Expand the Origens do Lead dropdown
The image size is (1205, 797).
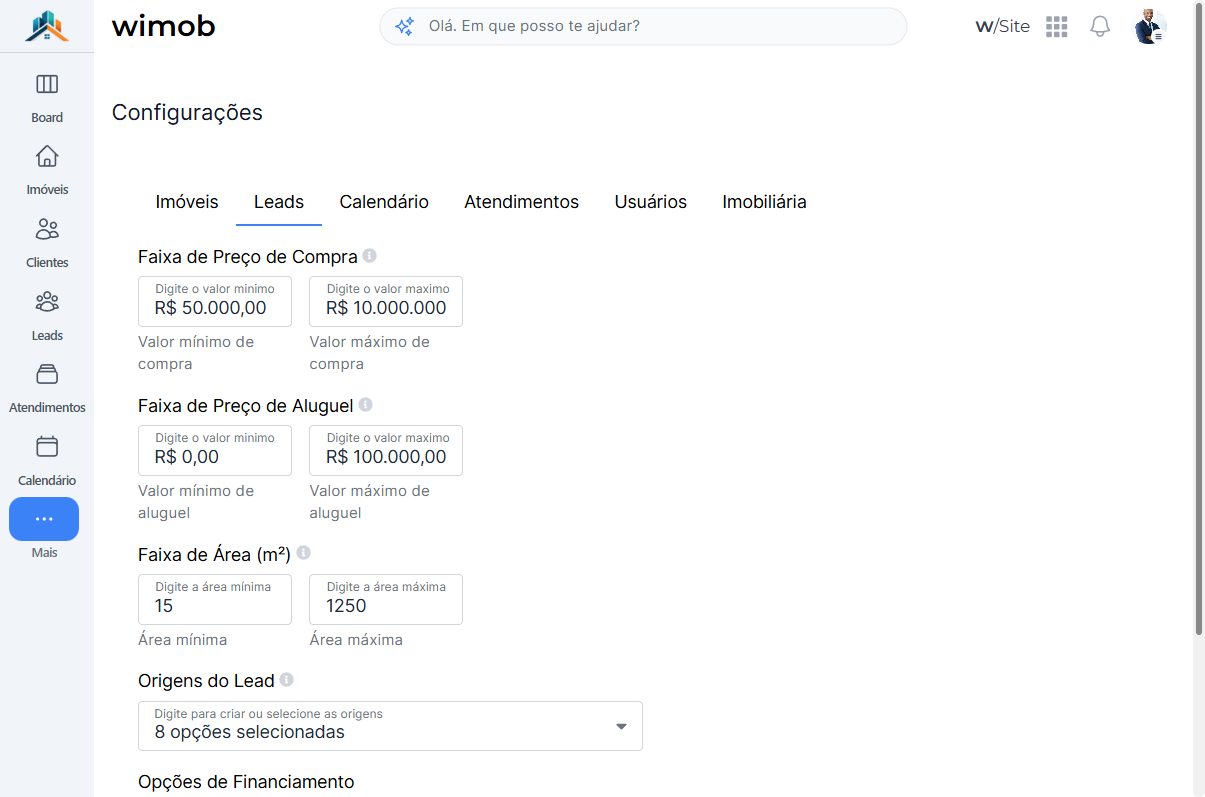390,726
